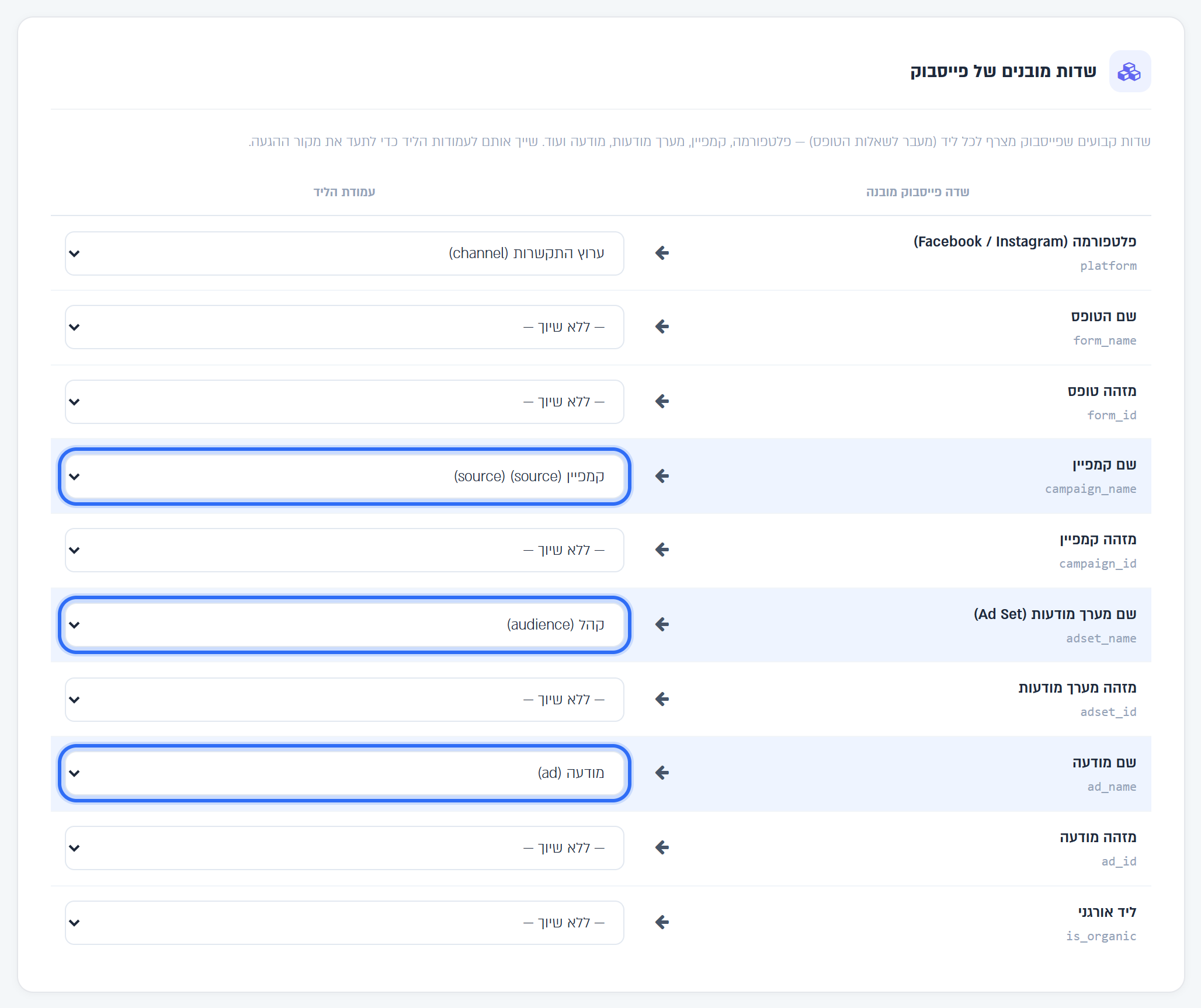Click the arrow icon in the adset_name row

click(662, 624)
